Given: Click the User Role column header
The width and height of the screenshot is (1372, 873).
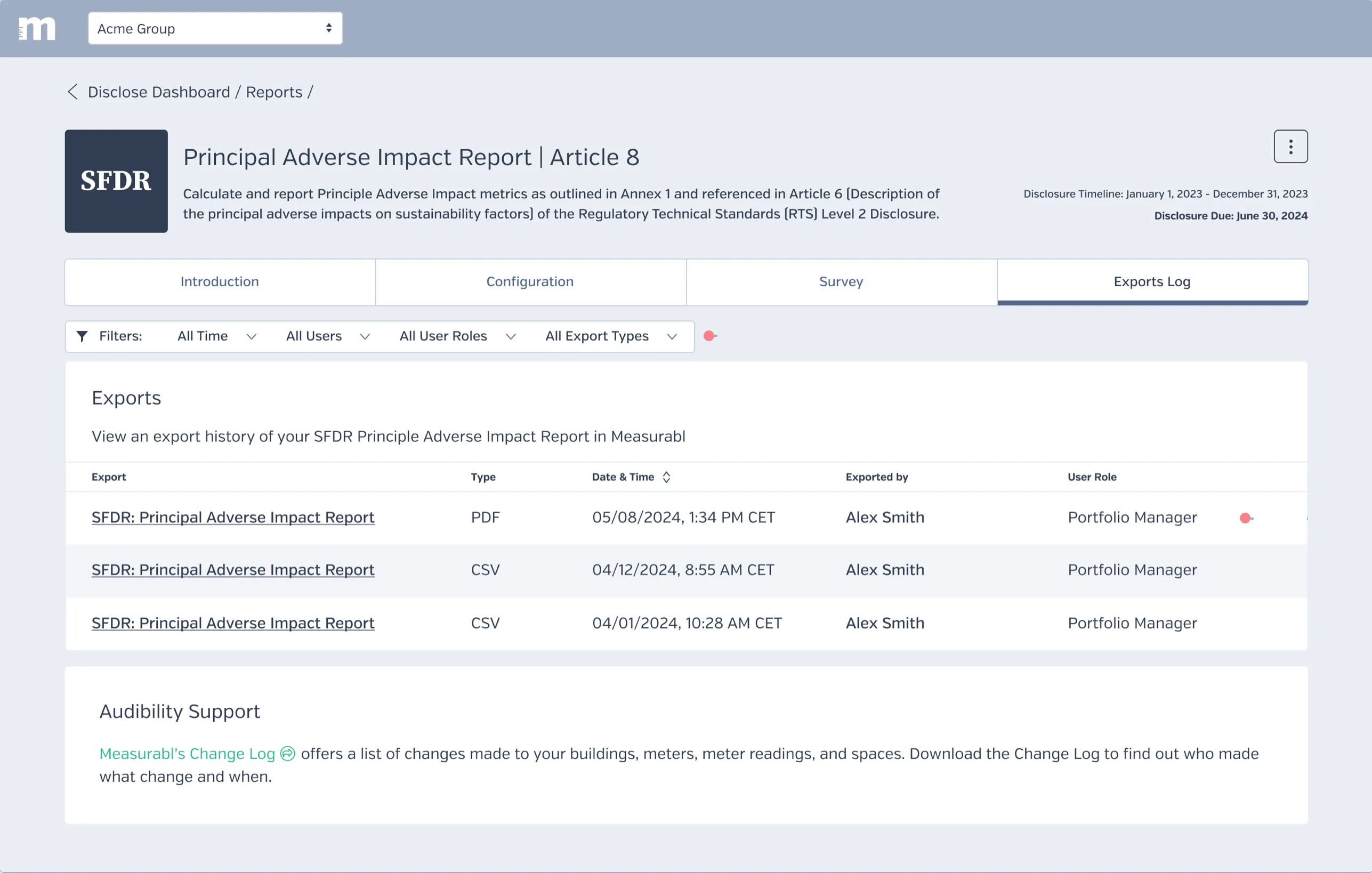Looking at the screenshot, I should [x=1092, y=477].
